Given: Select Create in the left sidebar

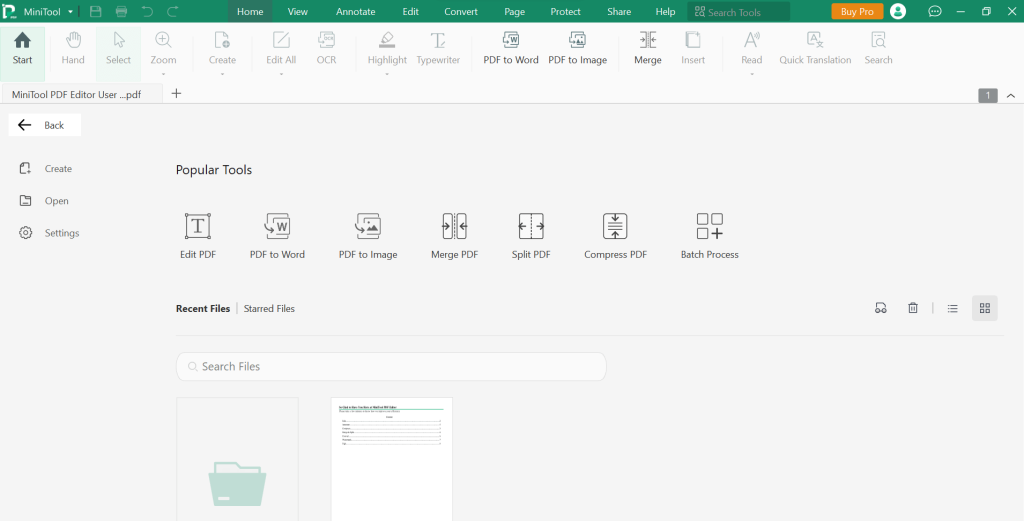Looking at the screenshot, I should pyautogui.click(x=46, y=168).
